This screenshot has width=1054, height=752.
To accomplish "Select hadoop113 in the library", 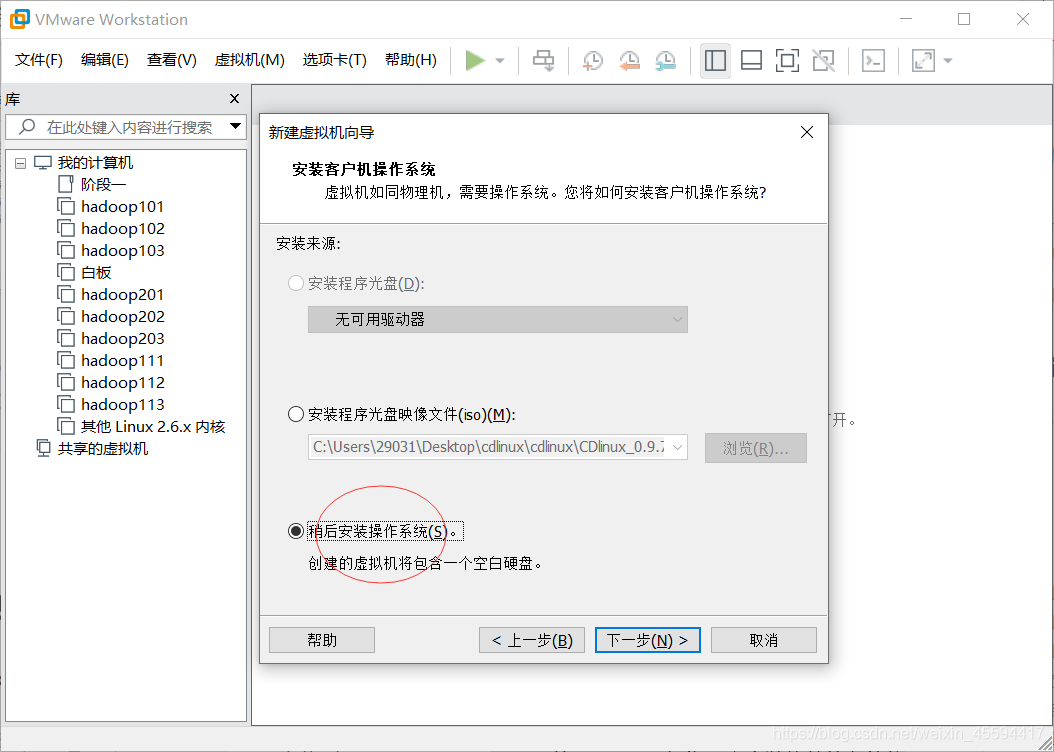I will click(123, 405).
